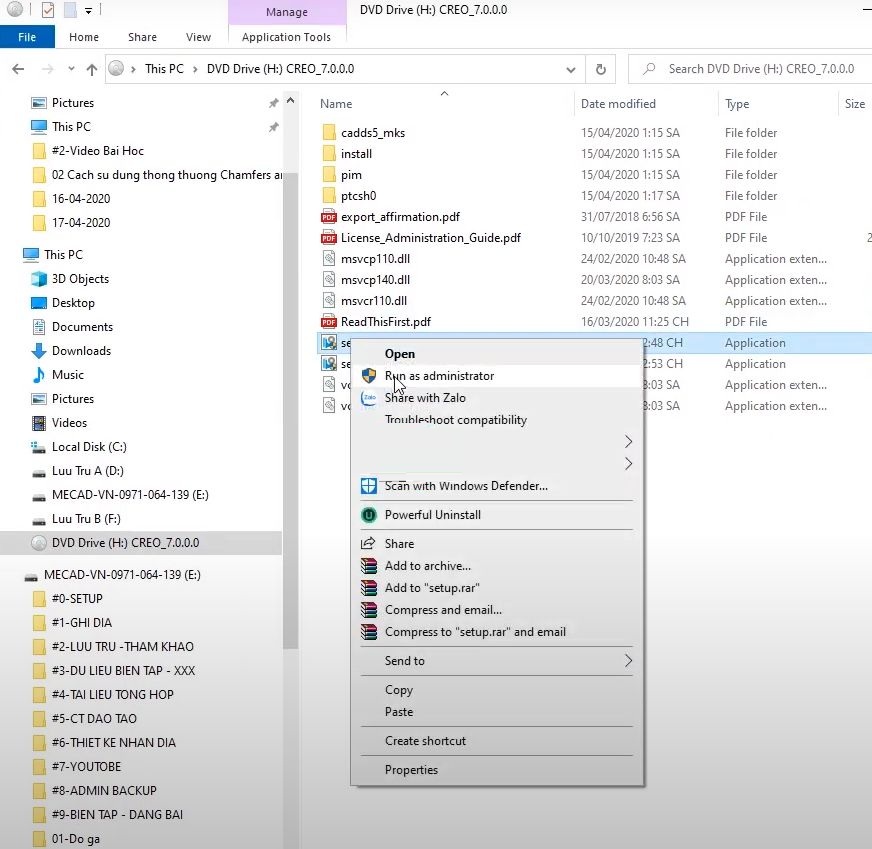Screen dimensions: 872x849
Task: Open the File ribbon tab
Action: pyautogui.click(x=27, y=37)
